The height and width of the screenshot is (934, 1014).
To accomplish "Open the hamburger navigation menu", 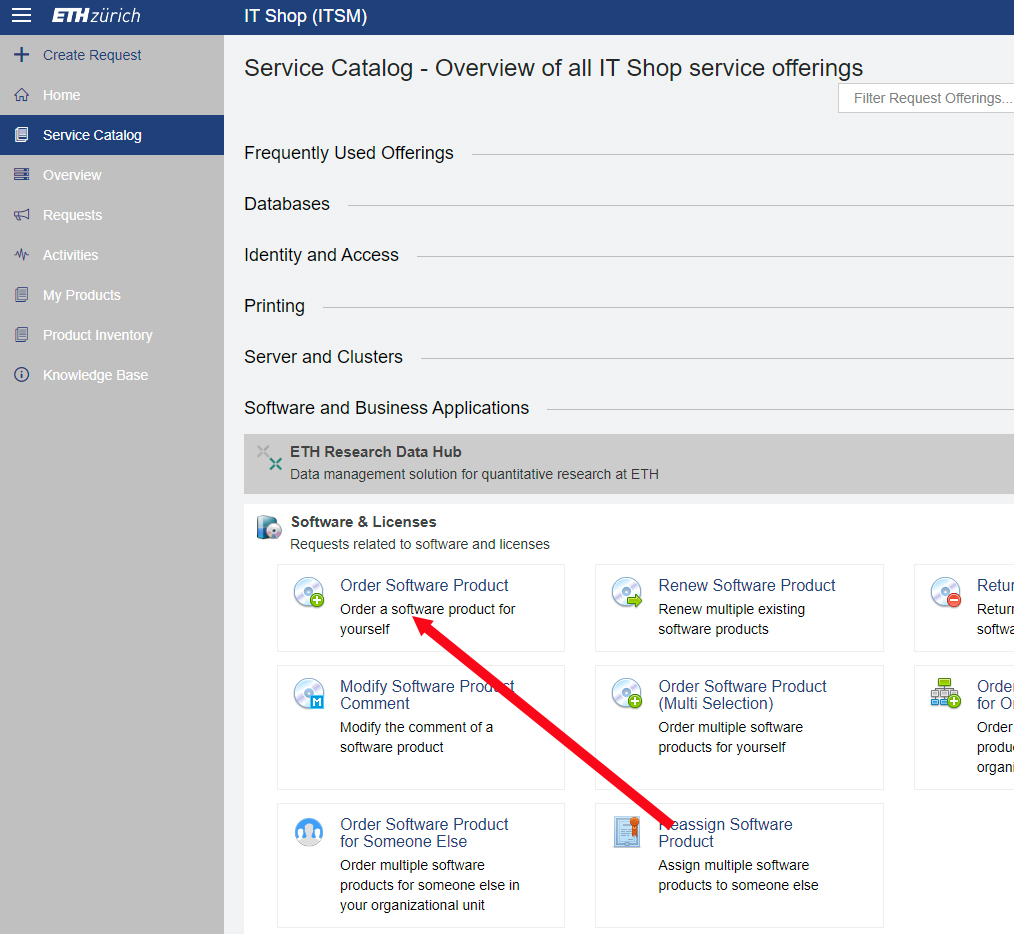I will point(21,16).
